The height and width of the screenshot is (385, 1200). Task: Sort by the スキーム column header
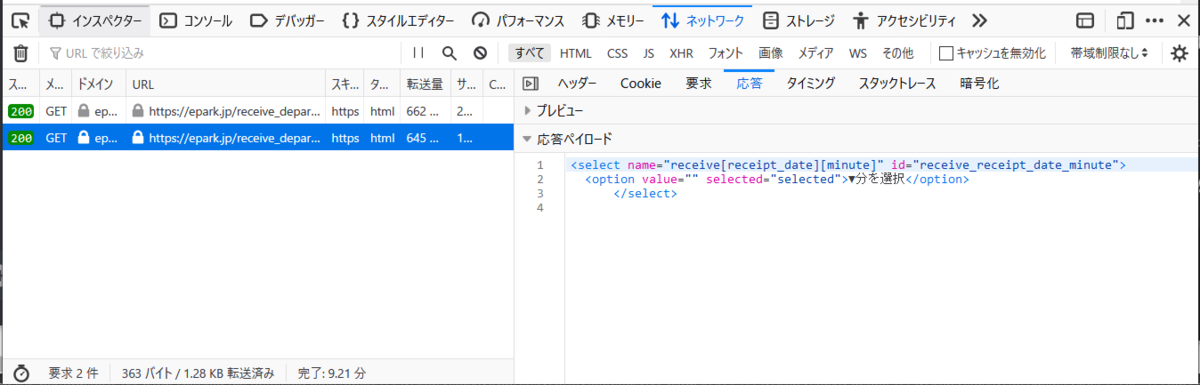[x=345, y=84]
